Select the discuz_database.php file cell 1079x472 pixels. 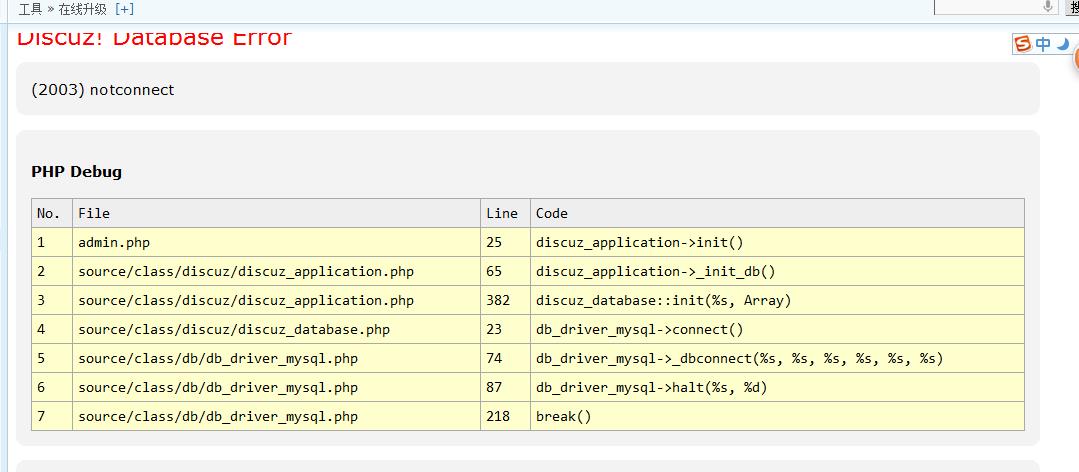pyautogui.click(x=277, y=330)
